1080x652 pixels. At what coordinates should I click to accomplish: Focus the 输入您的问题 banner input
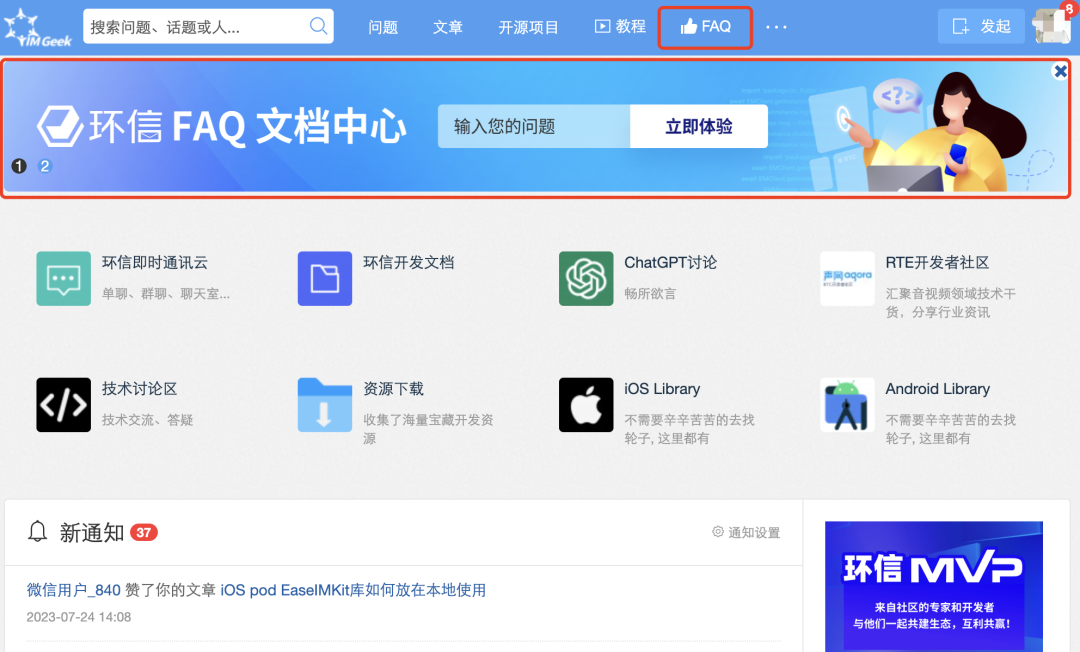pyautogui.click(x=534, y=127)
